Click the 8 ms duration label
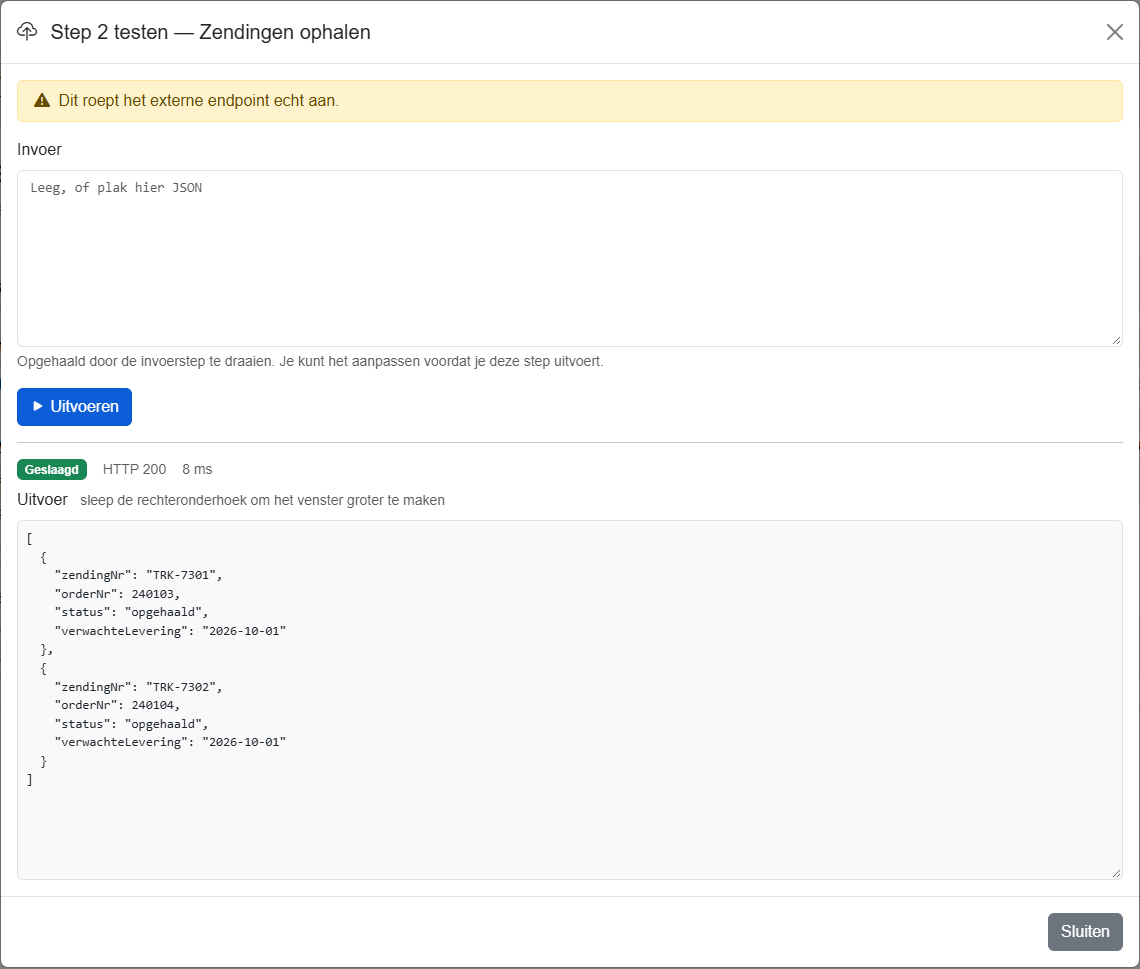The width and height of the screenshot is (1140, 969). point(197,470)
